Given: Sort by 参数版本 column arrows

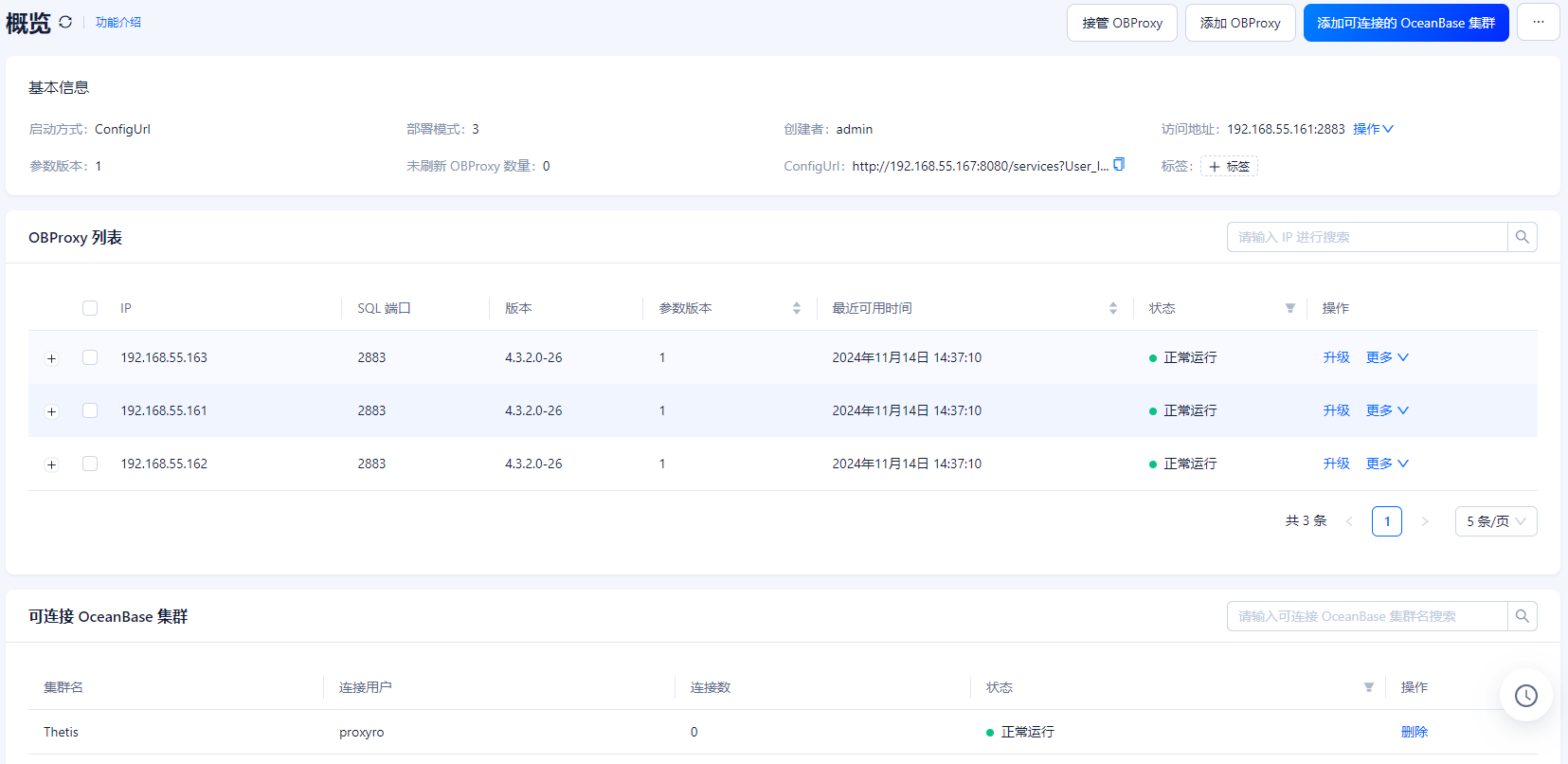Looking at the screenshot, I should click(797, 308).
